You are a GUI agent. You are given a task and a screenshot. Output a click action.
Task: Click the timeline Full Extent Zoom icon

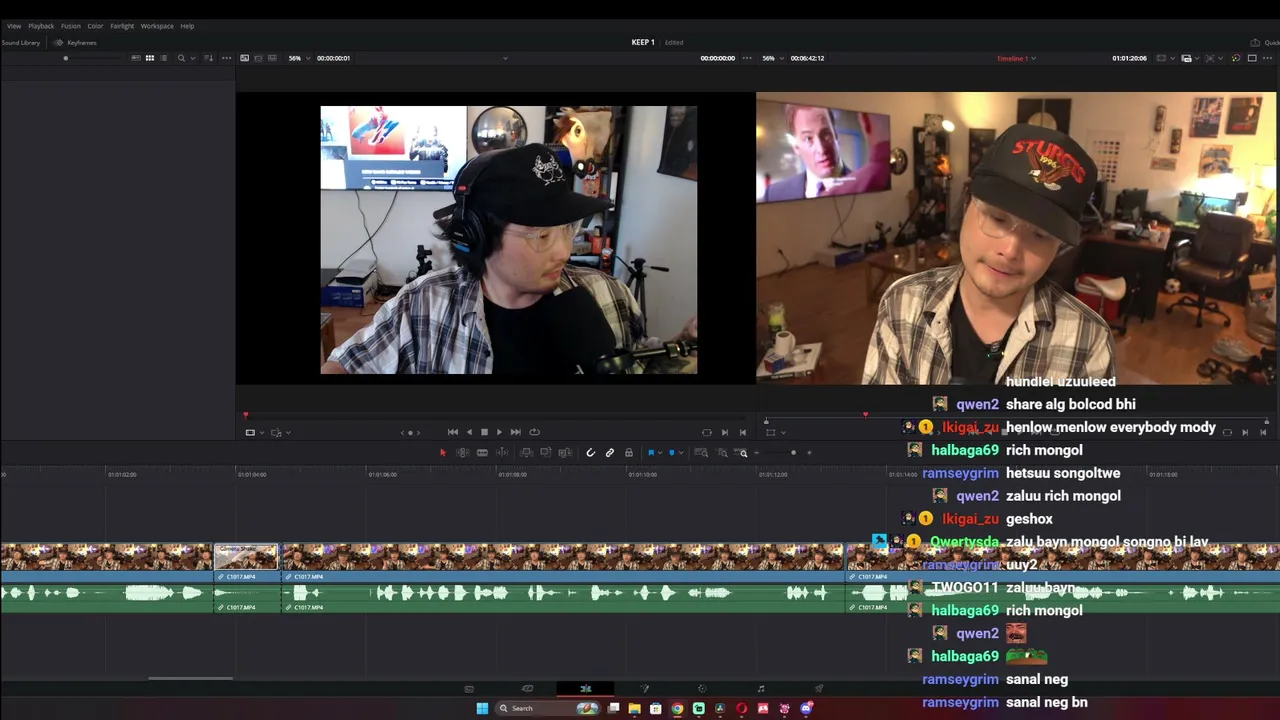701,453
